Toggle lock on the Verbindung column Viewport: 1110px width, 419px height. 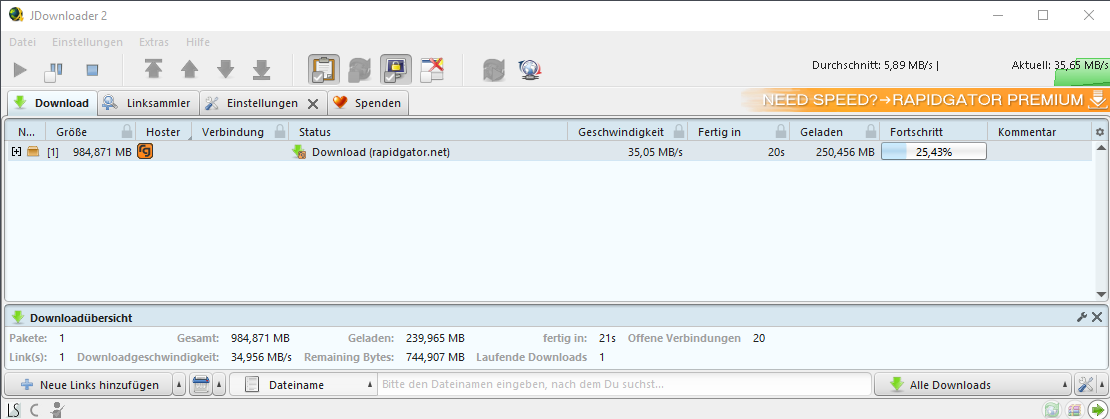coord(280,132)
